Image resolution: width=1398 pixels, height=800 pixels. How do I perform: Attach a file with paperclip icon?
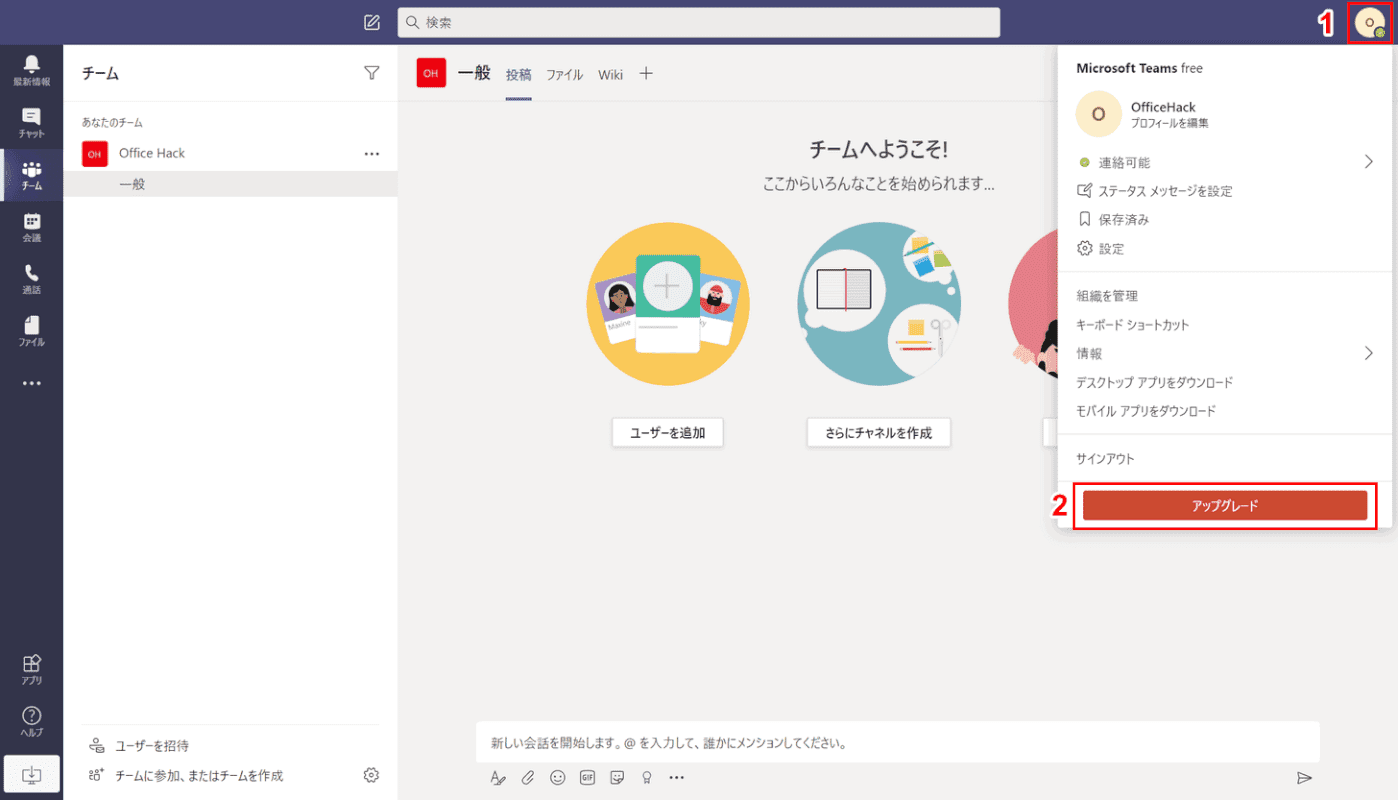pyautogui.click(x=528, y=777)
